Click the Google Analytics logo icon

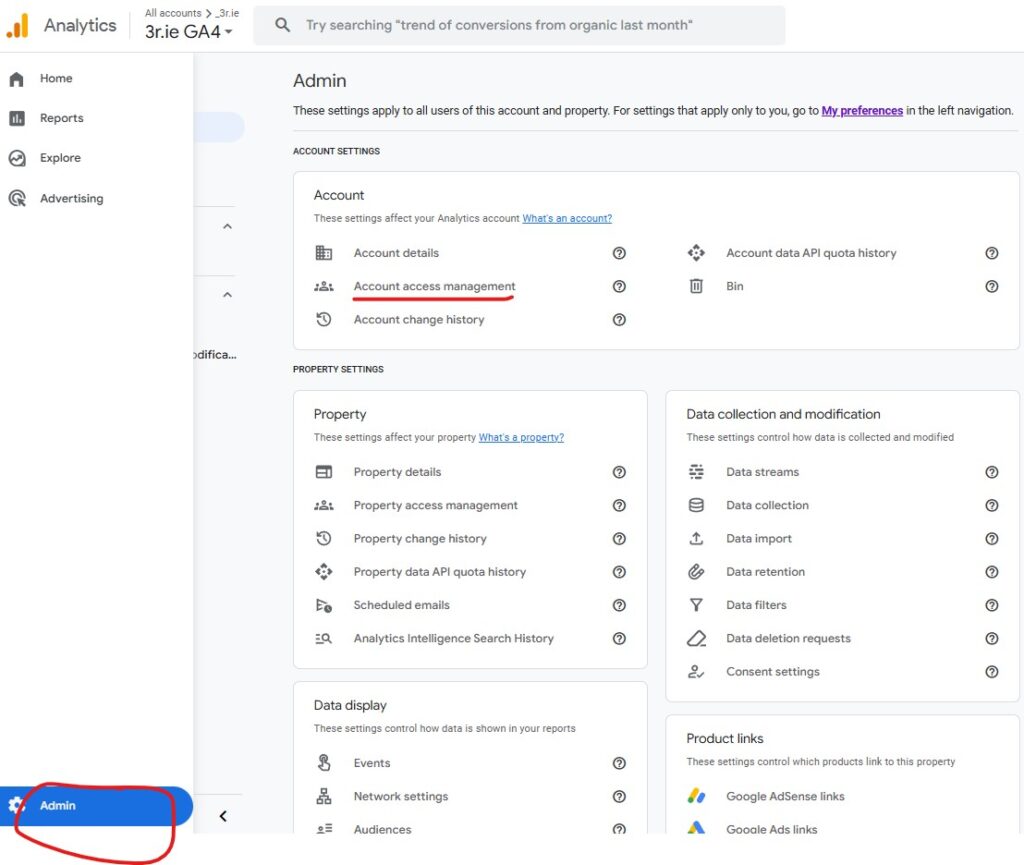point(18,26)
